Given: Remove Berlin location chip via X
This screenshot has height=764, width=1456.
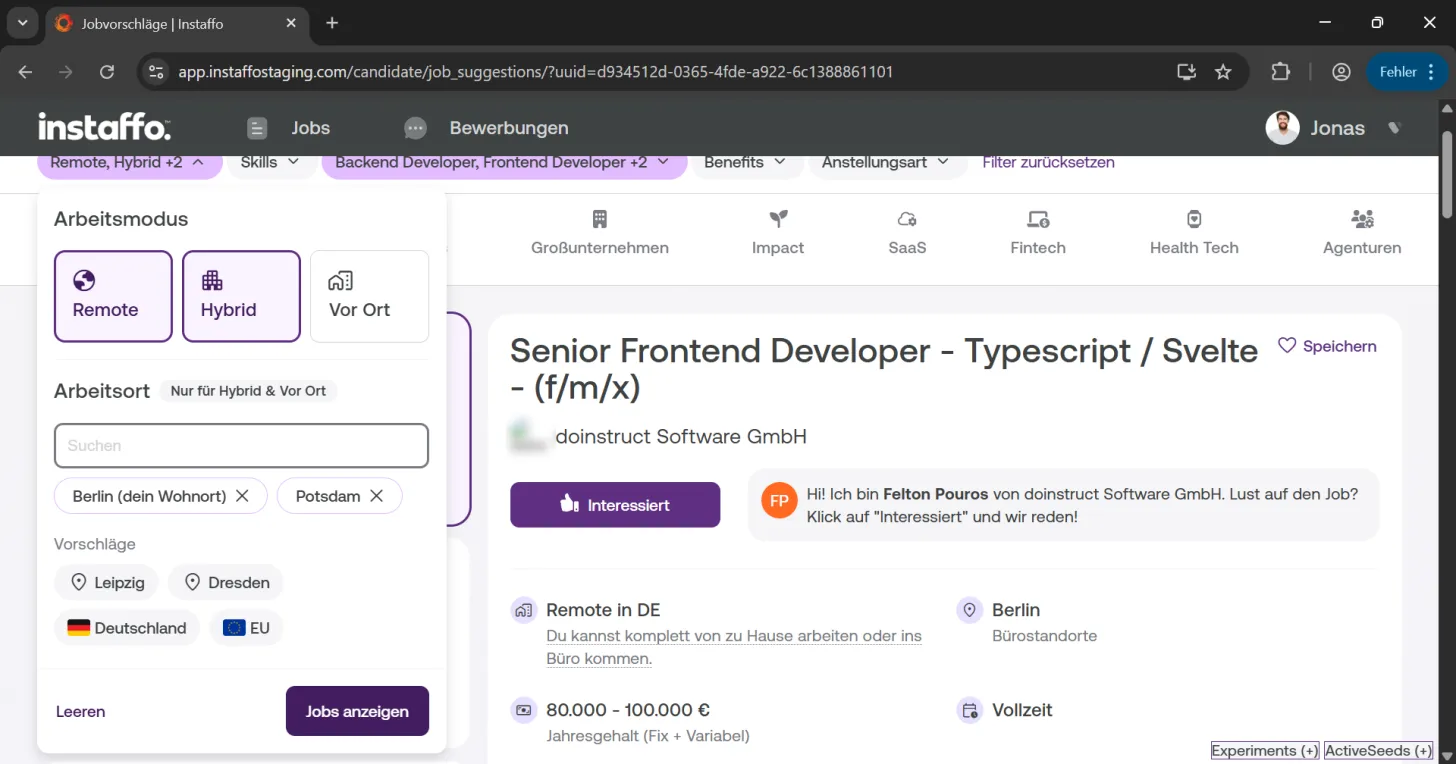Looking at the screenshot, I should click(x=242, y=496).
